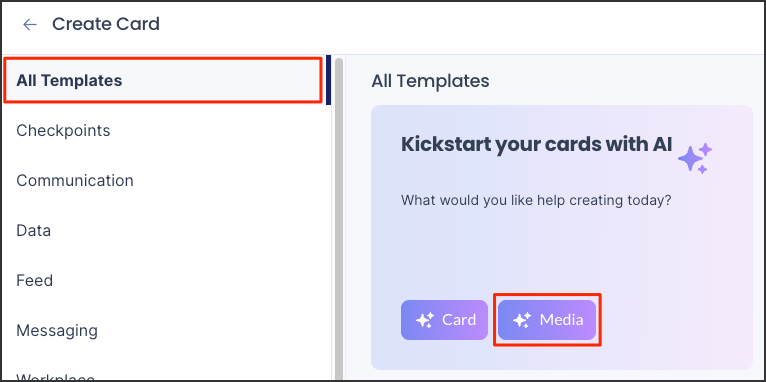Viewport: 766px width, 382px height.
Task: Start AI Media creation with the Media button
Action: [547, 320]
